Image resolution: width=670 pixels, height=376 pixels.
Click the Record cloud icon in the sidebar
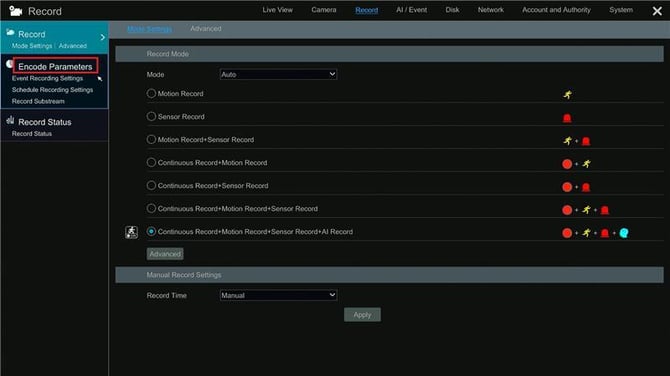(x=10, y=32)
